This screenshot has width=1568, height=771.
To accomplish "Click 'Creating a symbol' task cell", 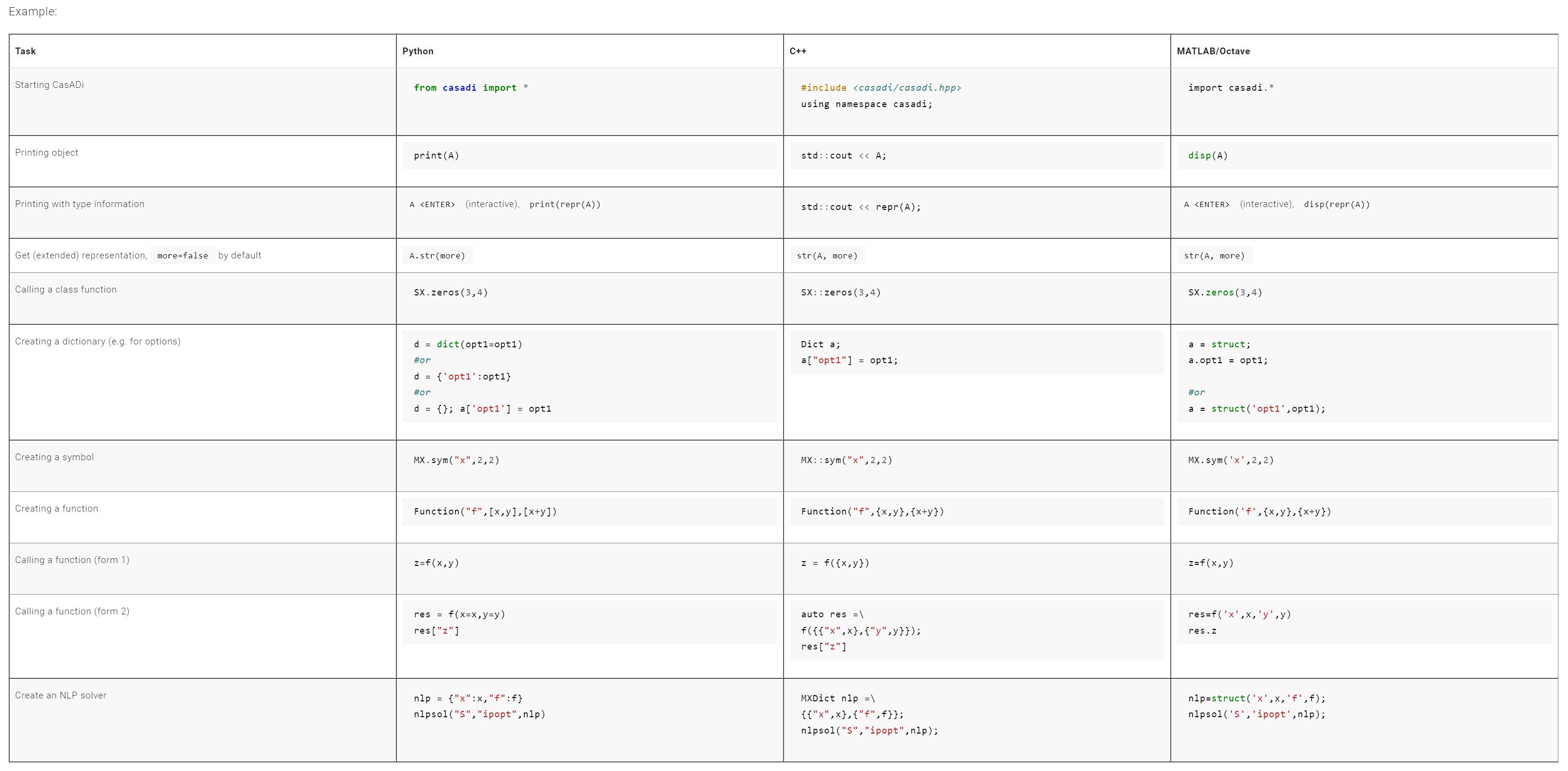I will click(54, 457).
